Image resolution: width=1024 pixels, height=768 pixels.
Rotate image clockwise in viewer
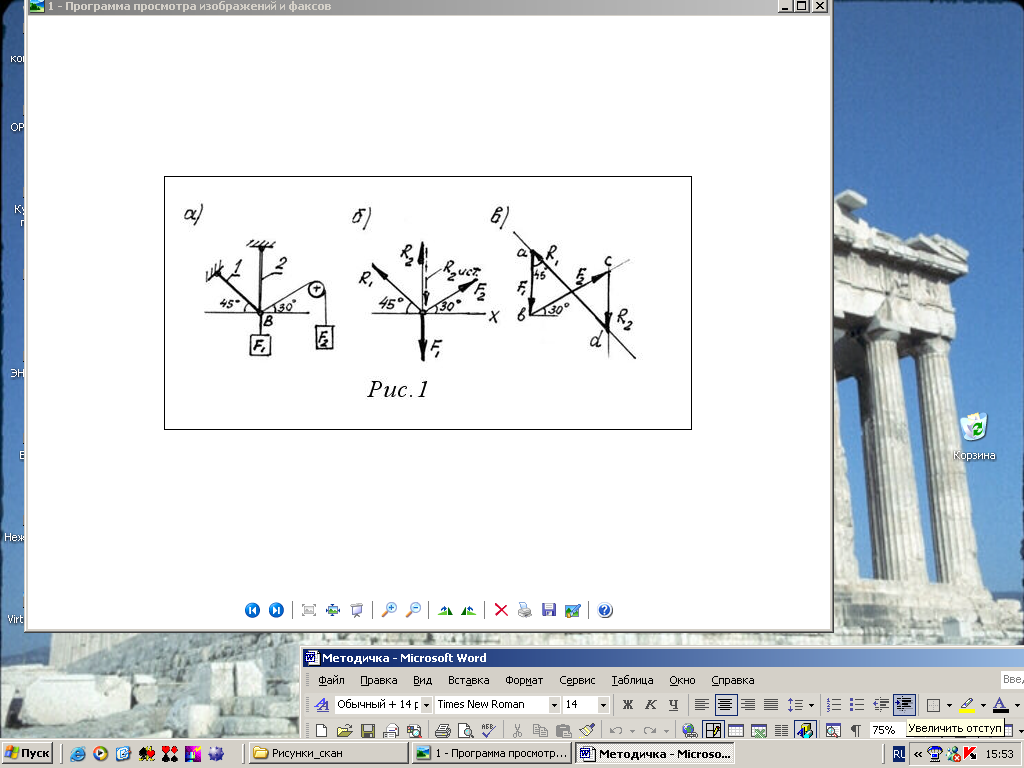point(445,610)
